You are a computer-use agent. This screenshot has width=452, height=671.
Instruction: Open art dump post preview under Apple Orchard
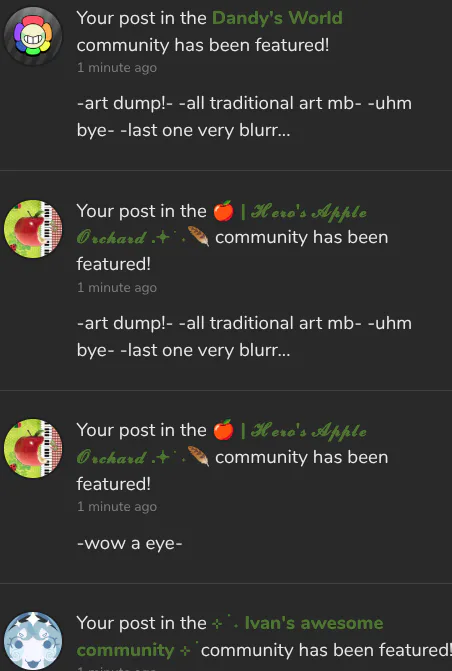pos(244,336)
